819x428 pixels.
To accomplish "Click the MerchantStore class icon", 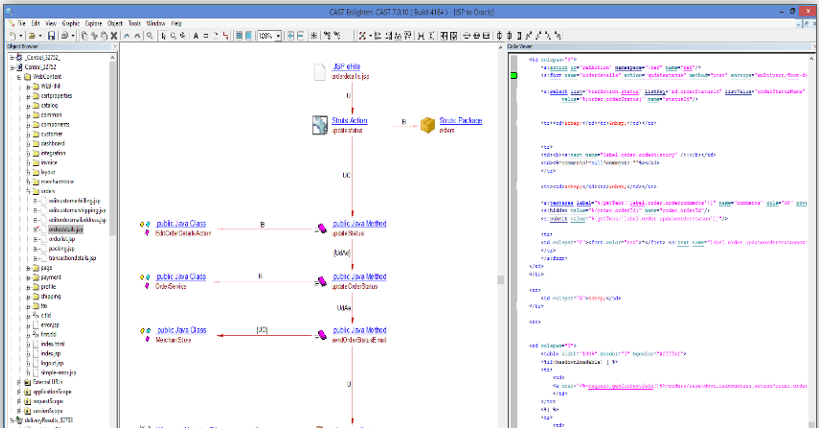I will click(x=145, y=334).
